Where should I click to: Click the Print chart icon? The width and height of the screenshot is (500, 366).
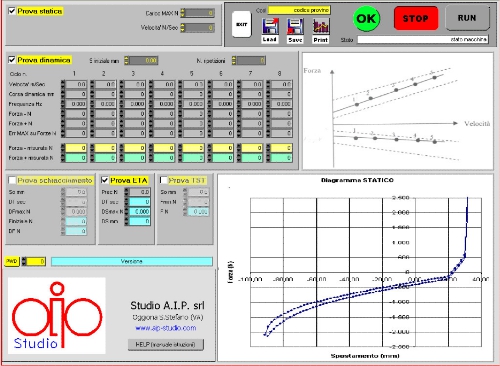coord(321,26)
